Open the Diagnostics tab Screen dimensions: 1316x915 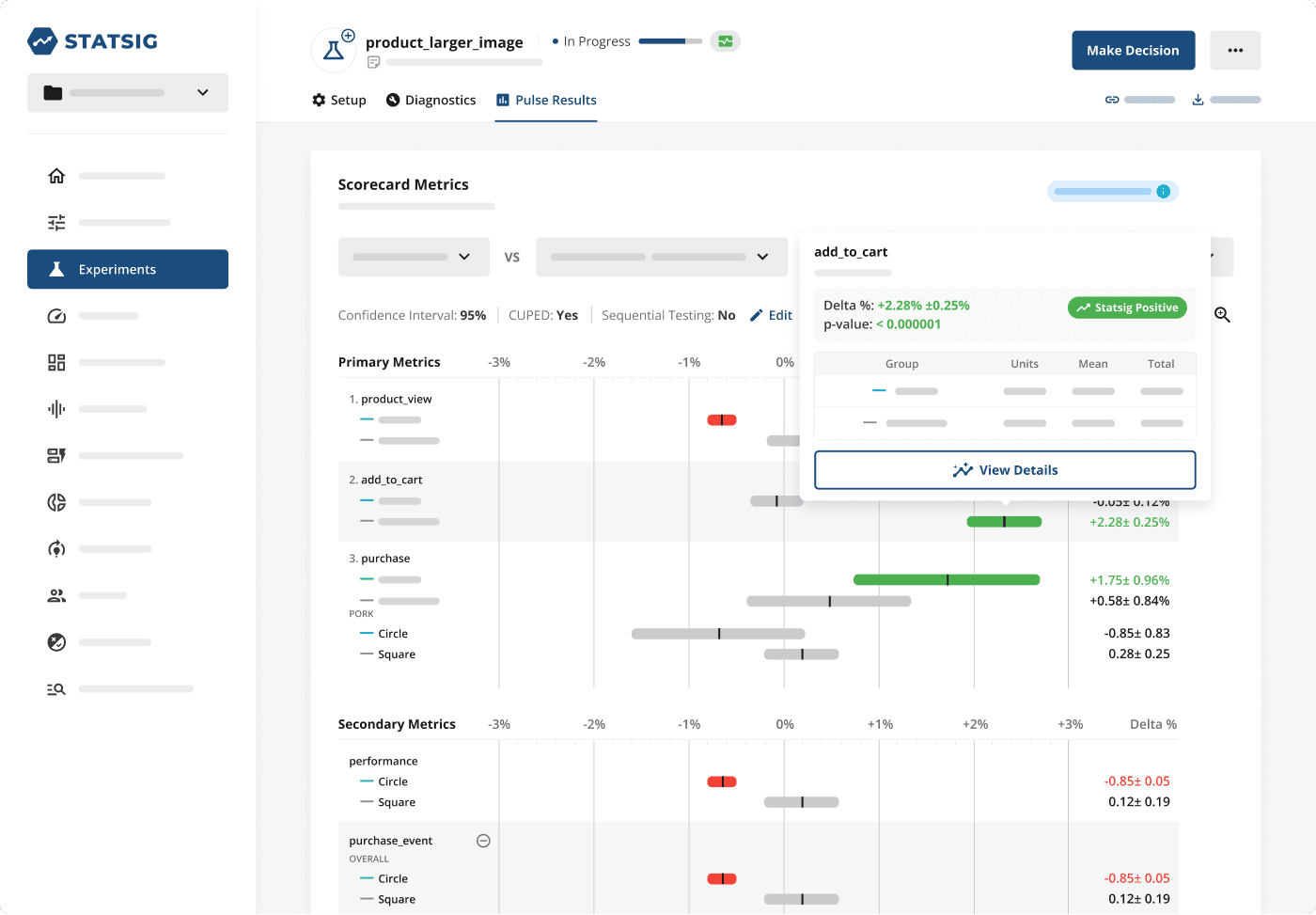[x=431, y=101]
